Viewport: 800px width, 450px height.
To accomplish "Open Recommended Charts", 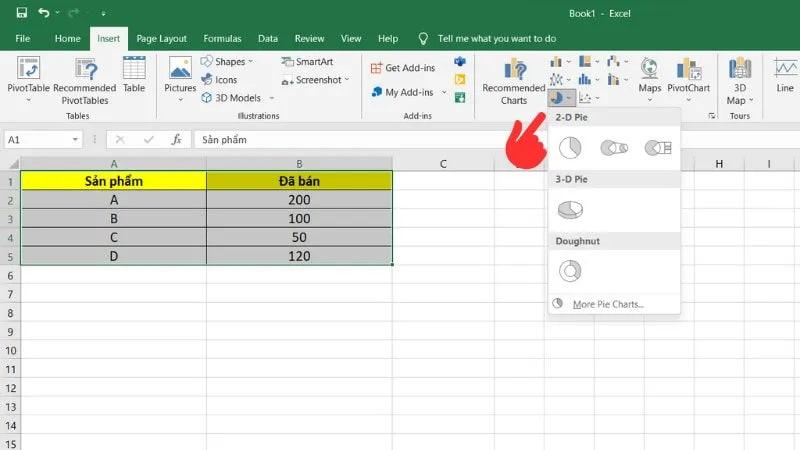I will [x=514, y=81].
